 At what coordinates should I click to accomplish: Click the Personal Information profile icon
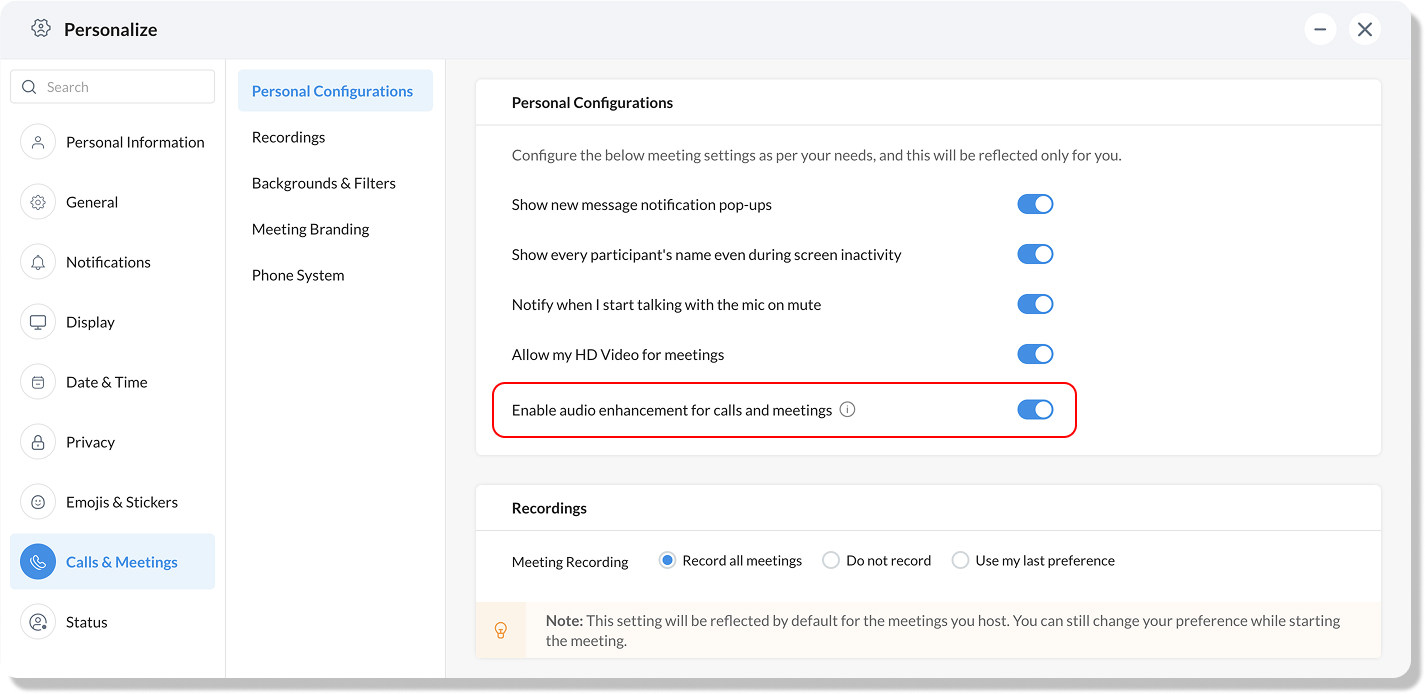(38, 142)
